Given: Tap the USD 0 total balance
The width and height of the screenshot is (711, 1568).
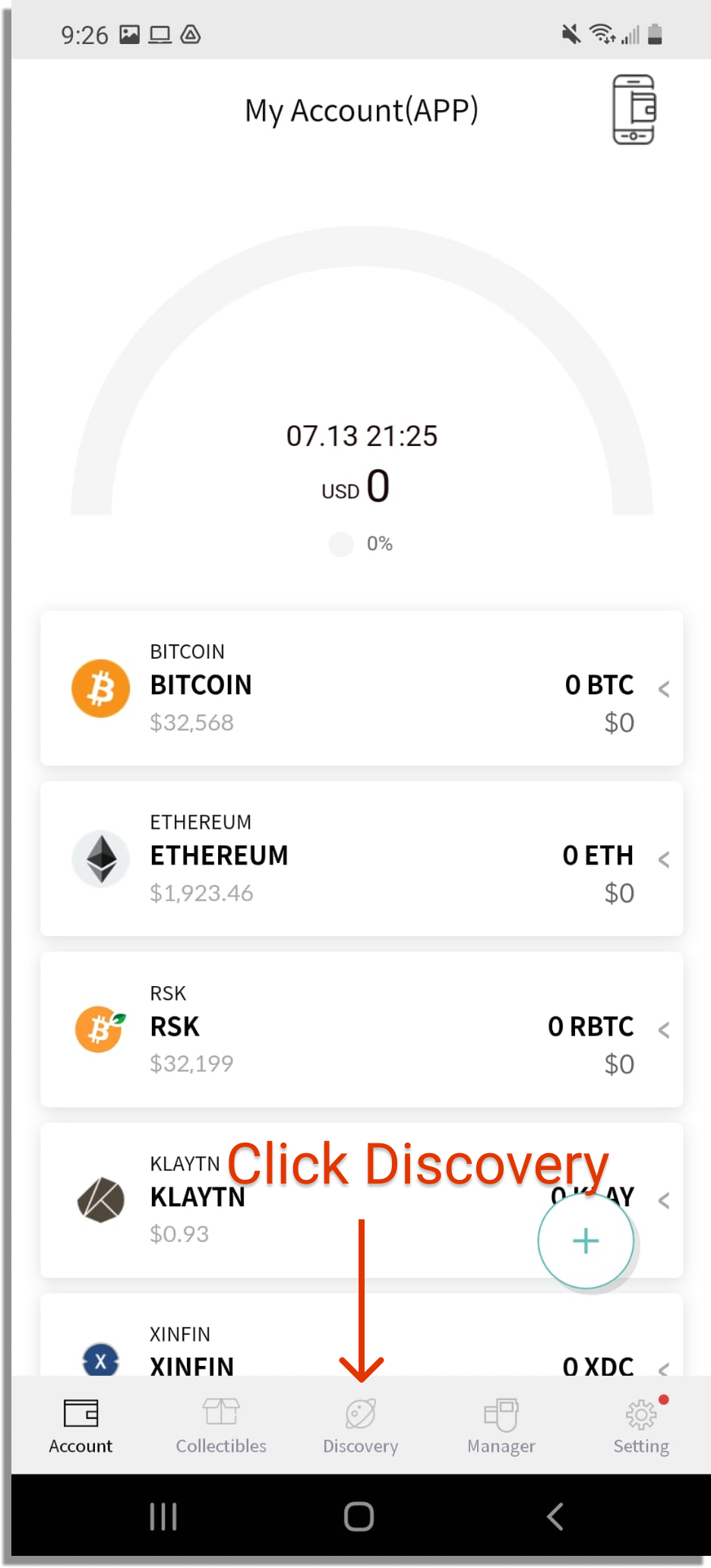Looking at the screenshot, I should coord(355,486).
